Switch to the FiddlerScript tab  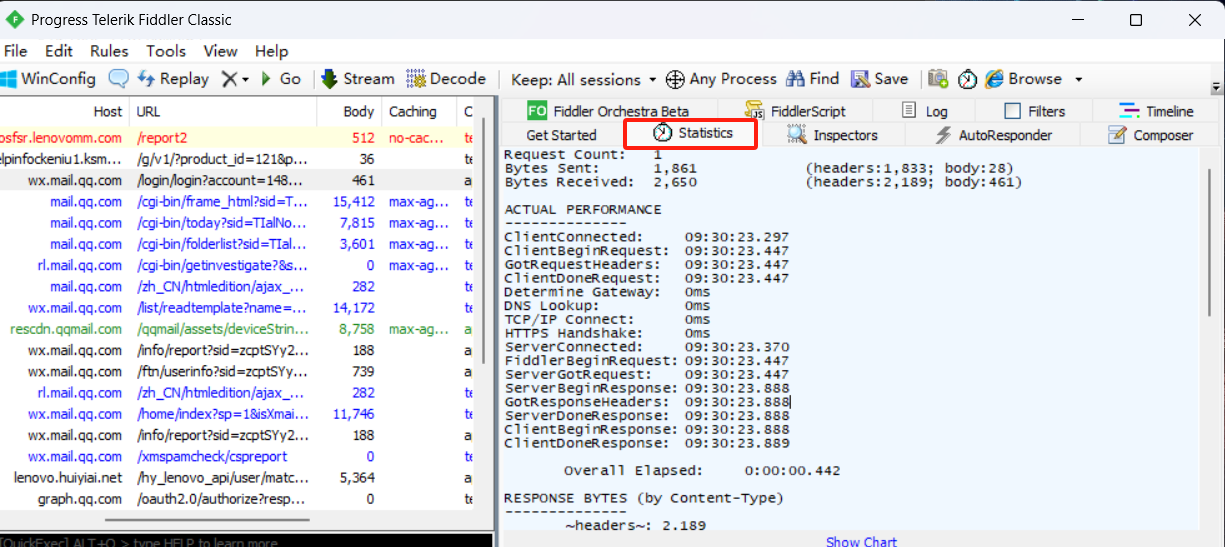[796, 111]
